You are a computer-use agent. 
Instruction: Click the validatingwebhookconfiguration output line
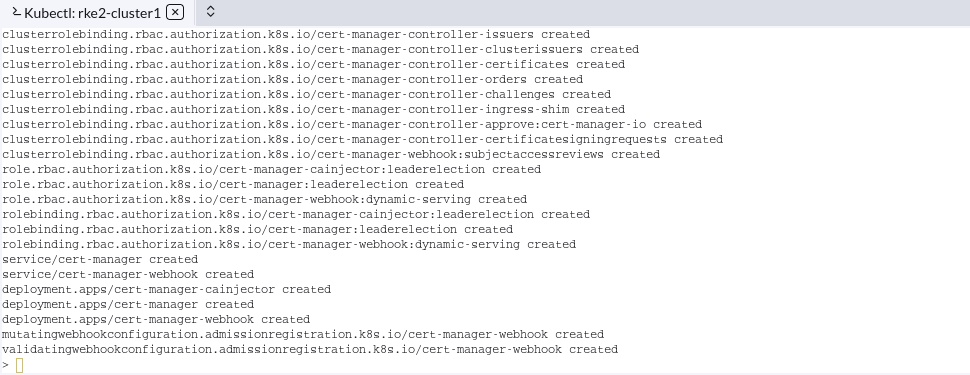tap(310, 350)
